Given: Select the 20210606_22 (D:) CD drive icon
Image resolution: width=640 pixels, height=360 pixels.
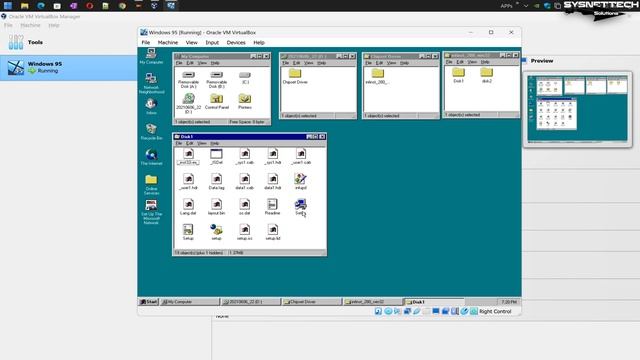Looking at the screenshot, I should [x=188, y=103].
